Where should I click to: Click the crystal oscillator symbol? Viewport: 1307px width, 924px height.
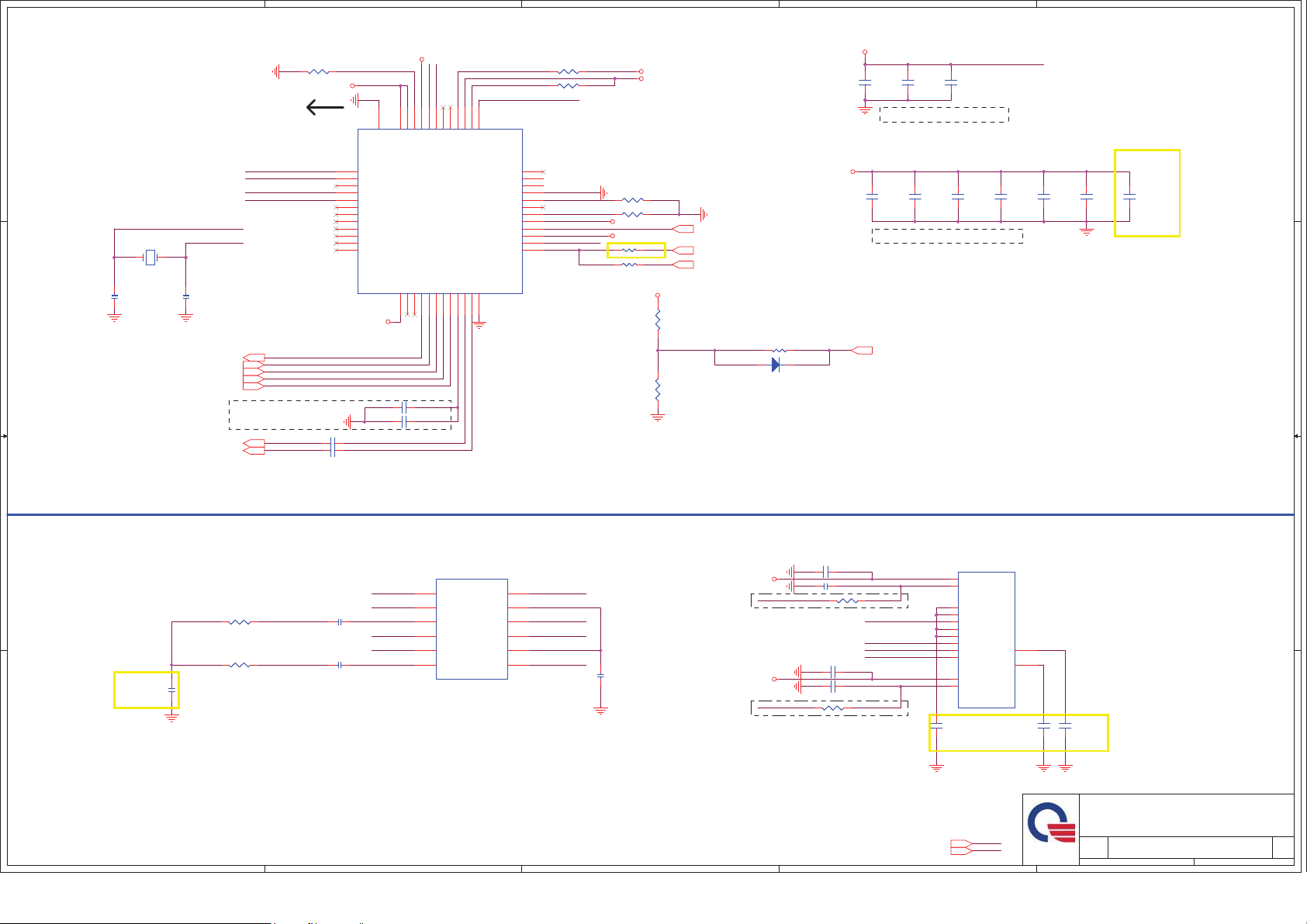pyautogui.click(x=150, y=257)
